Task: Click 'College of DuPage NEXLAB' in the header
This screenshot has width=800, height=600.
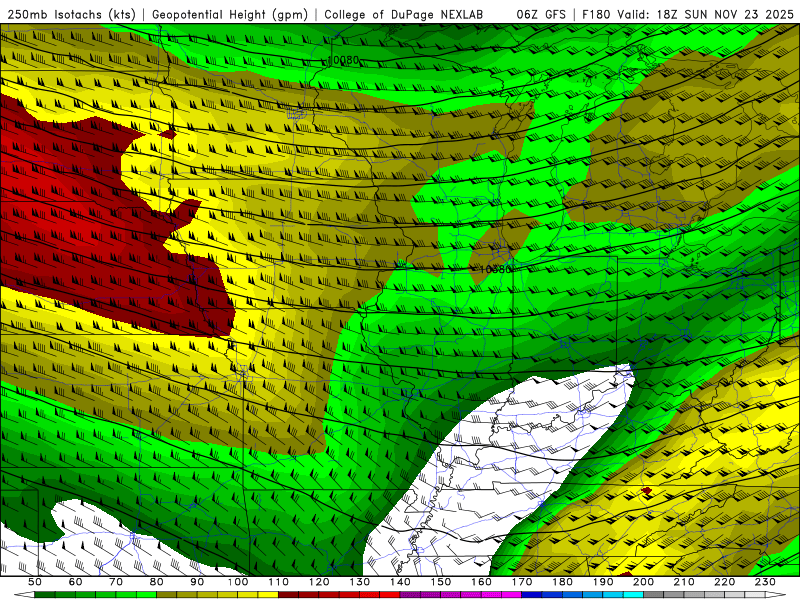Action: [x=403, y=14]
